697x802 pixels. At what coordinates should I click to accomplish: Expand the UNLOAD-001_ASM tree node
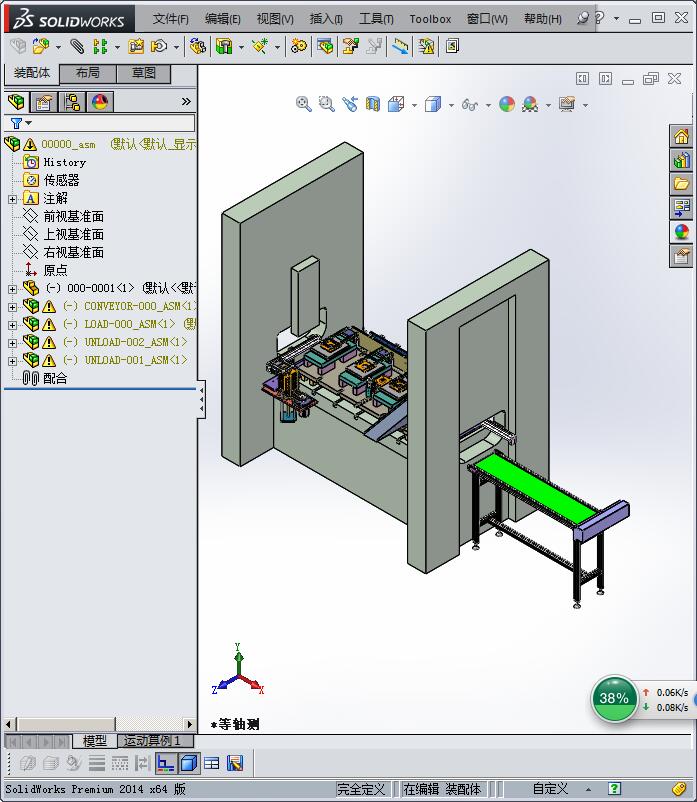(x=12, y=361)
